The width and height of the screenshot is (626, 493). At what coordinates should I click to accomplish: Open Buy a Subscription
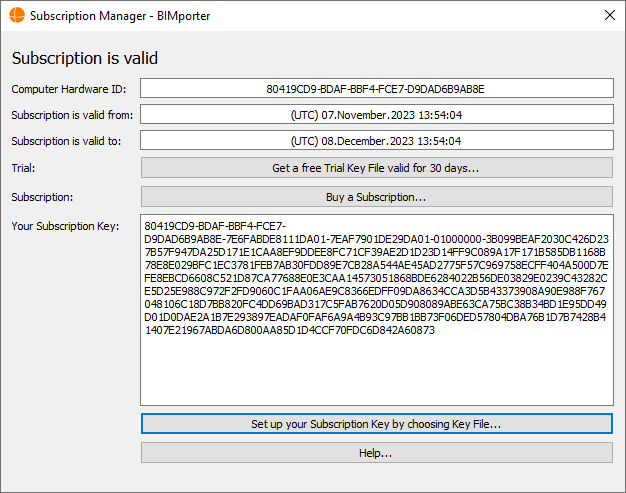pyautogui.click(x=376, y=197)
